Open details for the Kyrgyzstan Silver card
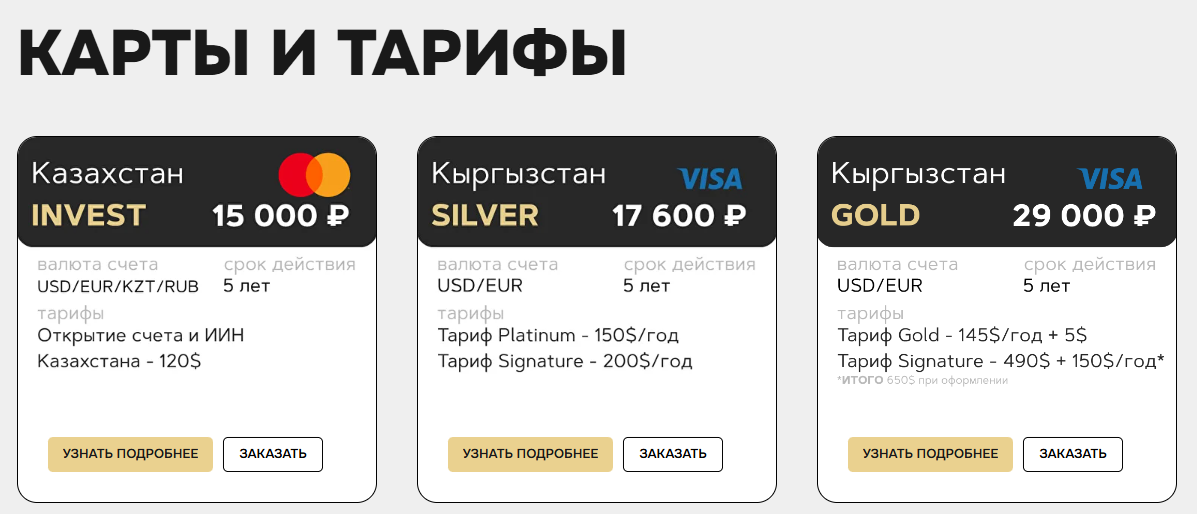1197x514 pixels. pyautogui.click(x=531, y=454)
